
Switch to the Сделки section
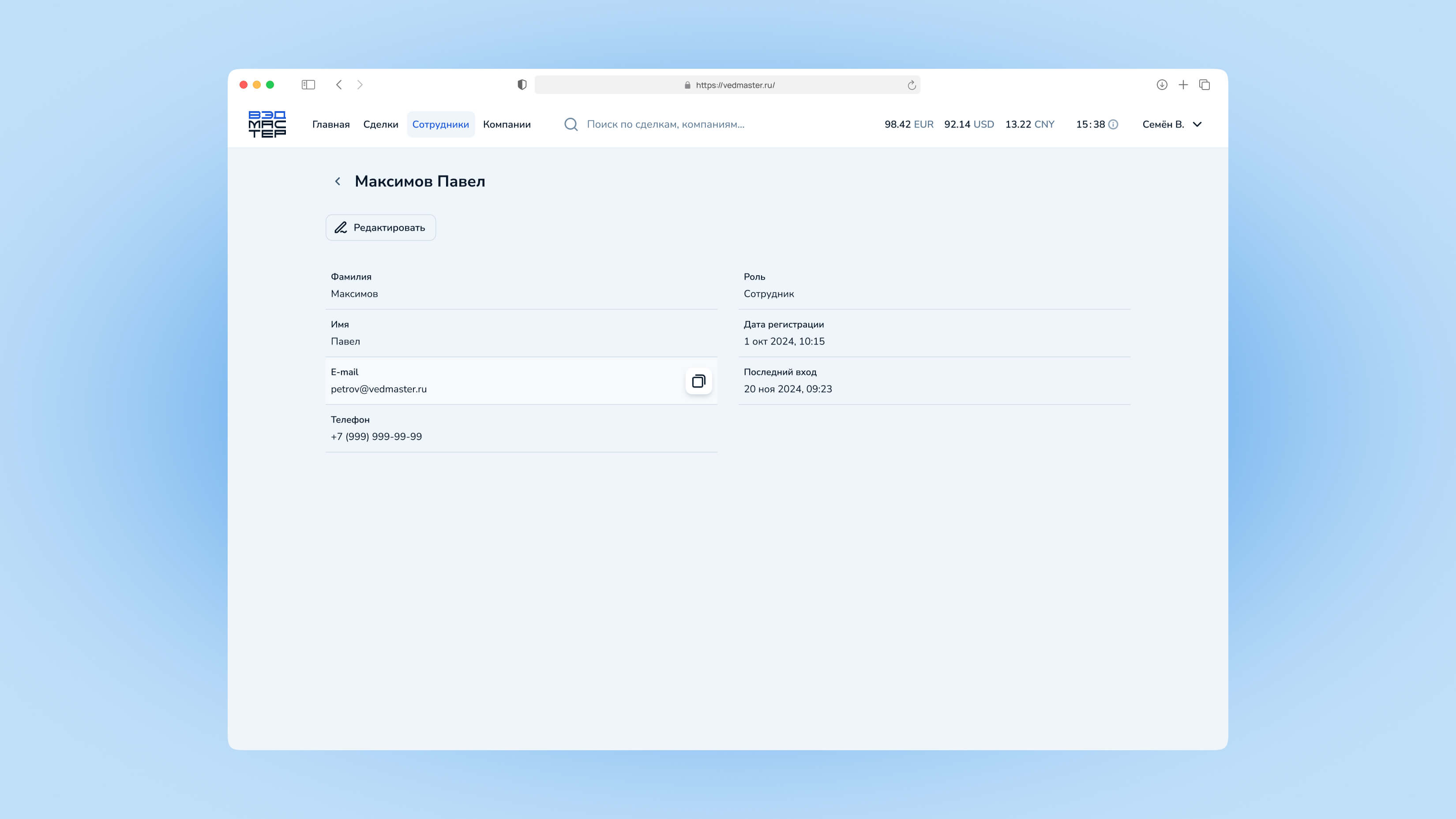[x=380, y=124]
